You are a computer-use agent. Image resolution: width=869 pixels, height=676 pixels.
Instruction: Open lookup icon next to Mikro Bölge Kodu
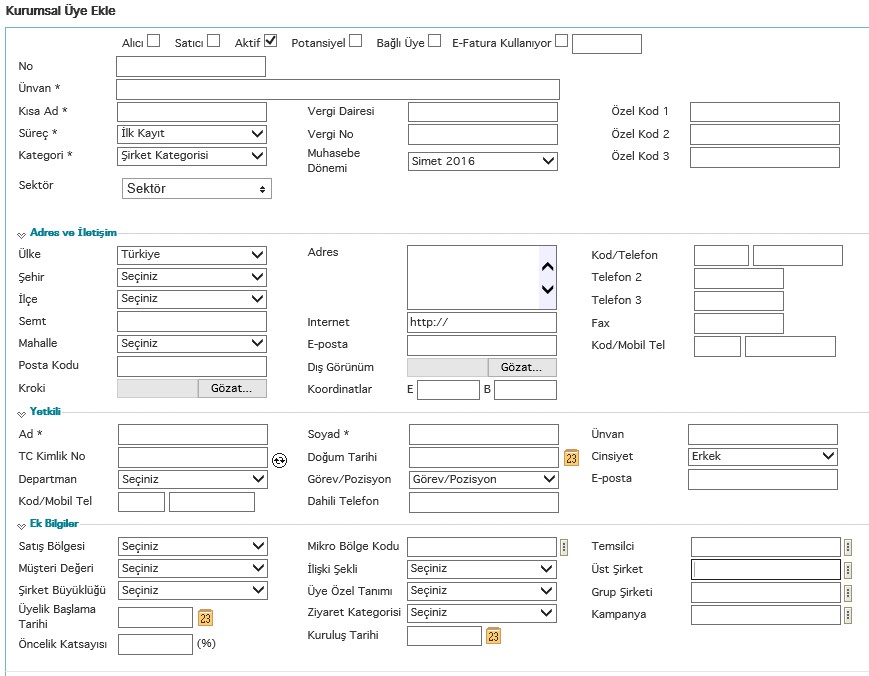coord(564,547)
